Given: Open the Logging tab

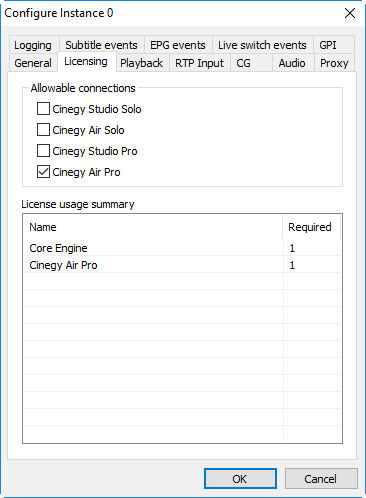Looking at the screenshot, I should [x=33, y=45].
